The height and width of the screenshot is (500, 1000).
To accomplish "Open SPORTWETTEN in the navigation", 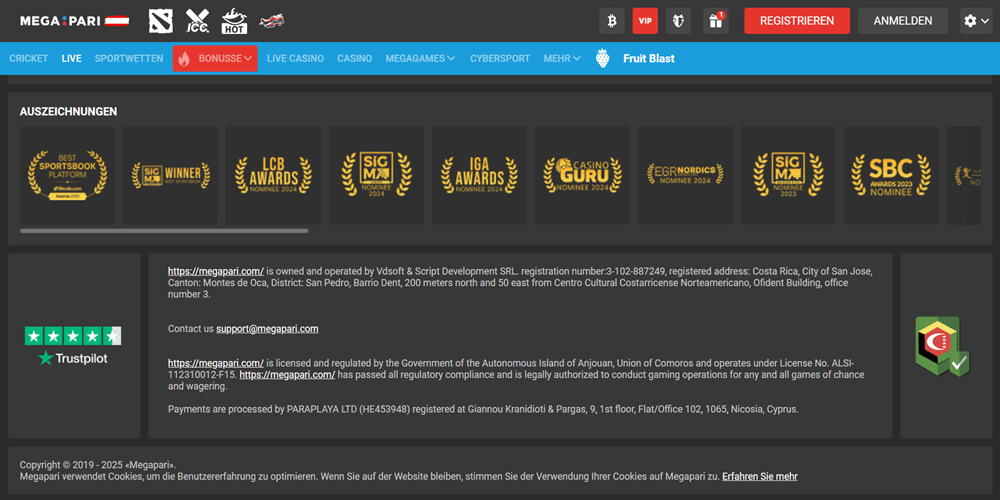I will pos(129,59).
